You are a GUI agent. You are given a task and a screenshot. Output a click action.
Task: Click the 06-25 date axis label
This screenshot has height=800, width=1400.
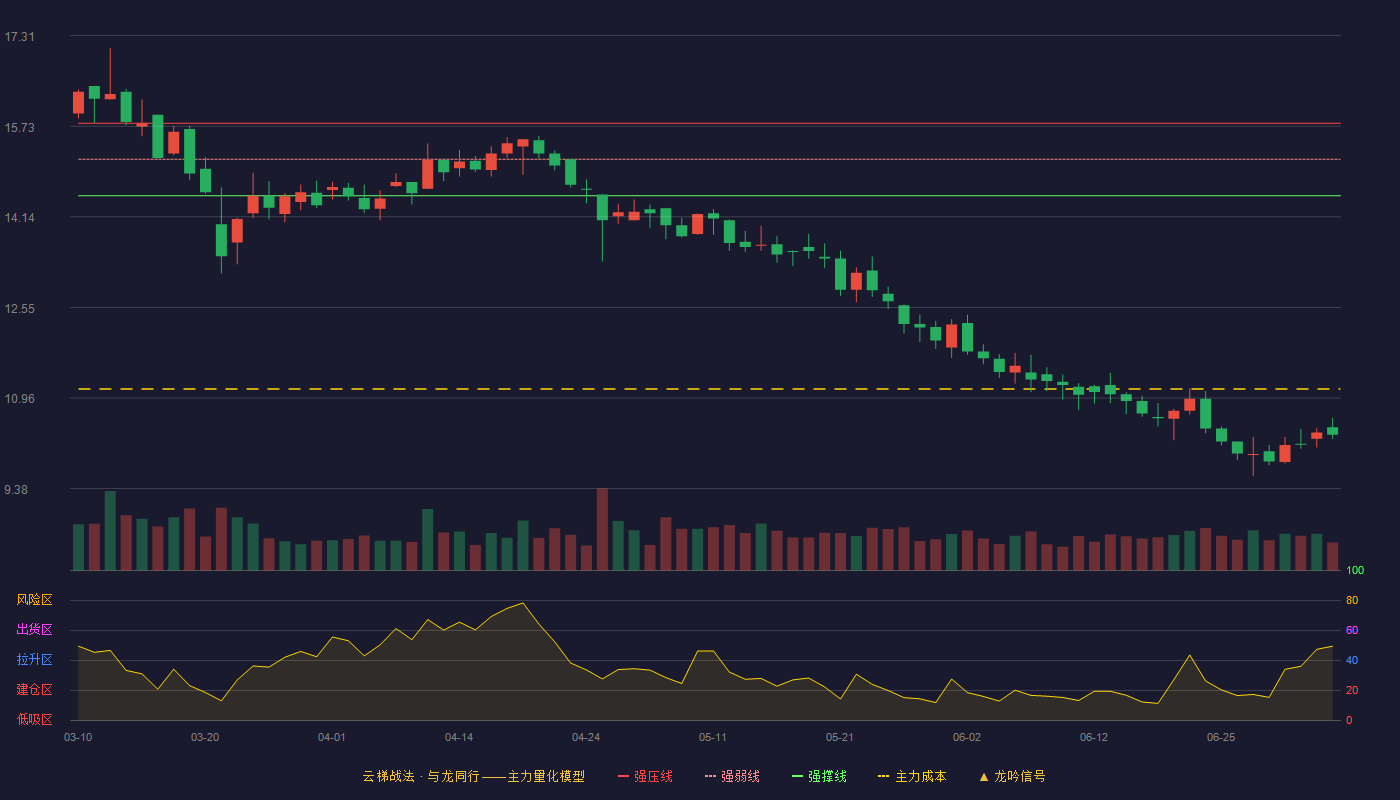coord(1221,737)
